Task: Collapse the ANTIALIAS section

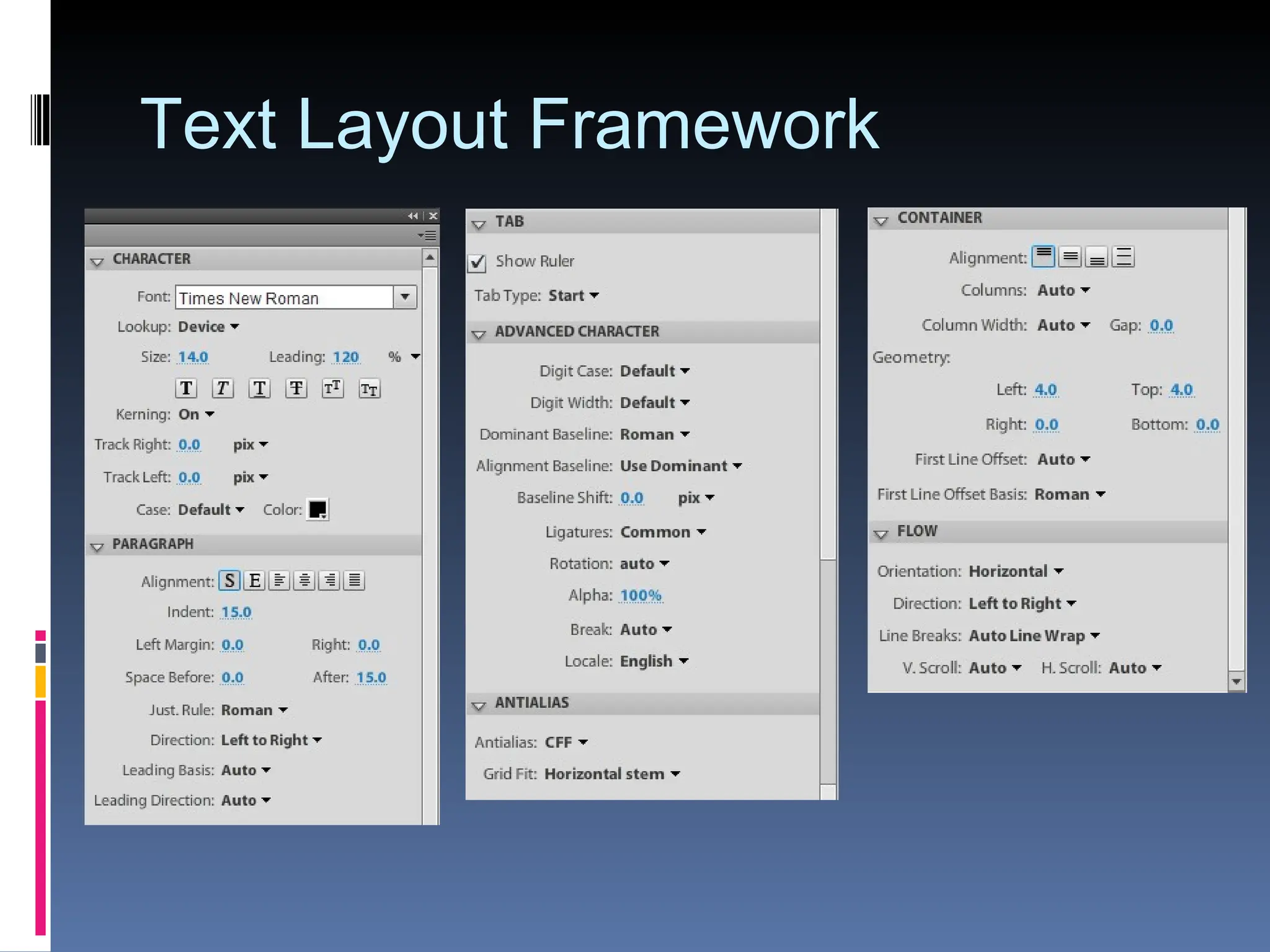Action: click(479, 705)
